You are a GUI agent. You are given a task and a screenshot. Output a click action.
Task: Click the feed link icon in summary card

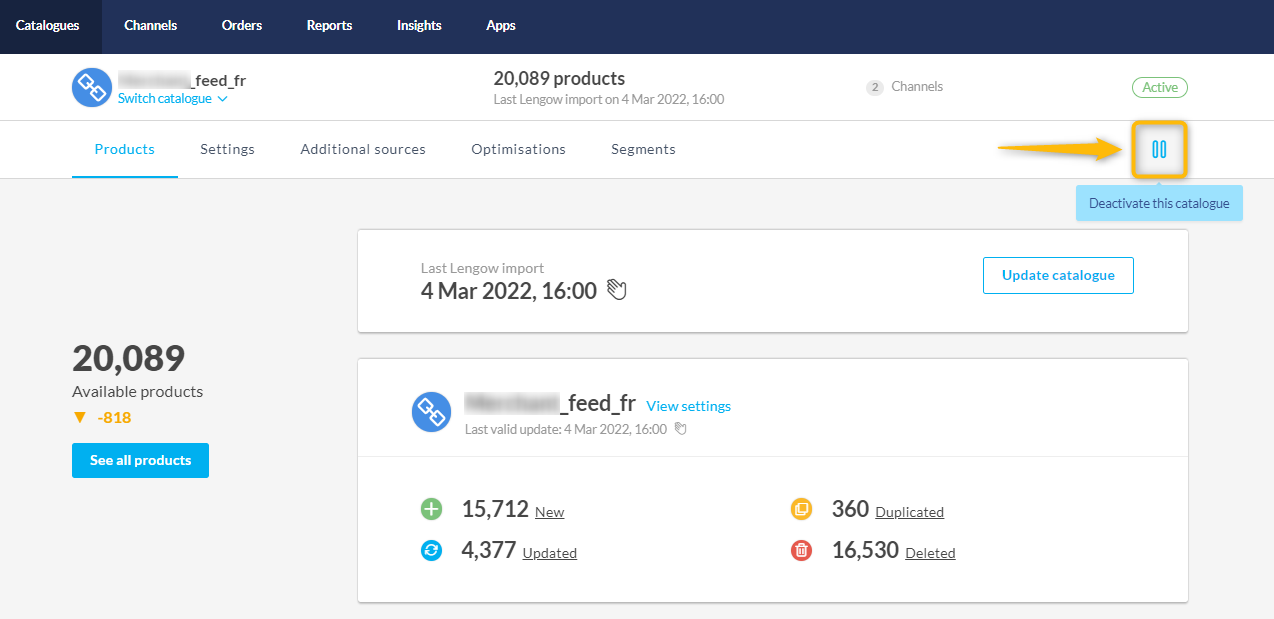tap(432, 412)
